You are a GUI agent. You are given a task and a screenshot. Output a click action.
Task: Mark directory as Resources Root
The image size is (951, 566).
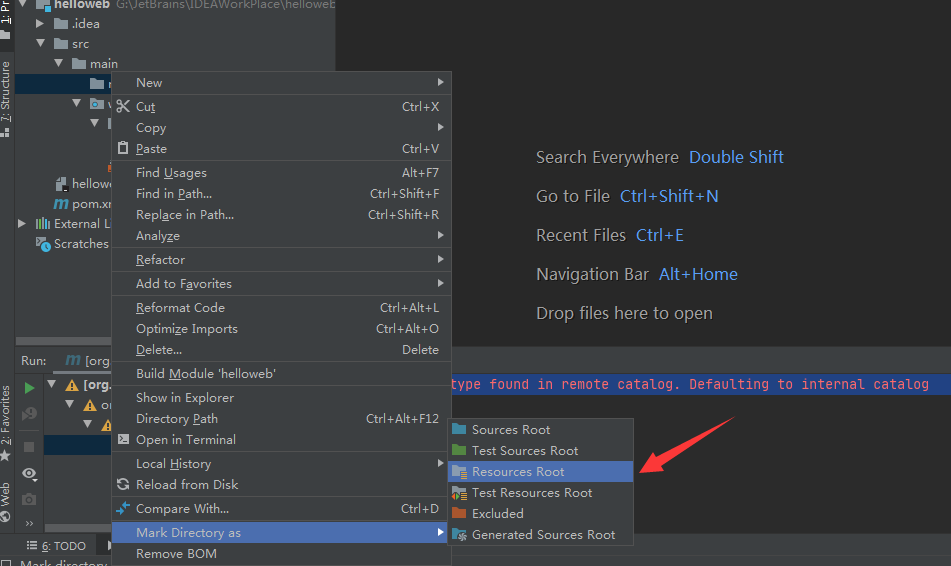coord(540,471)
